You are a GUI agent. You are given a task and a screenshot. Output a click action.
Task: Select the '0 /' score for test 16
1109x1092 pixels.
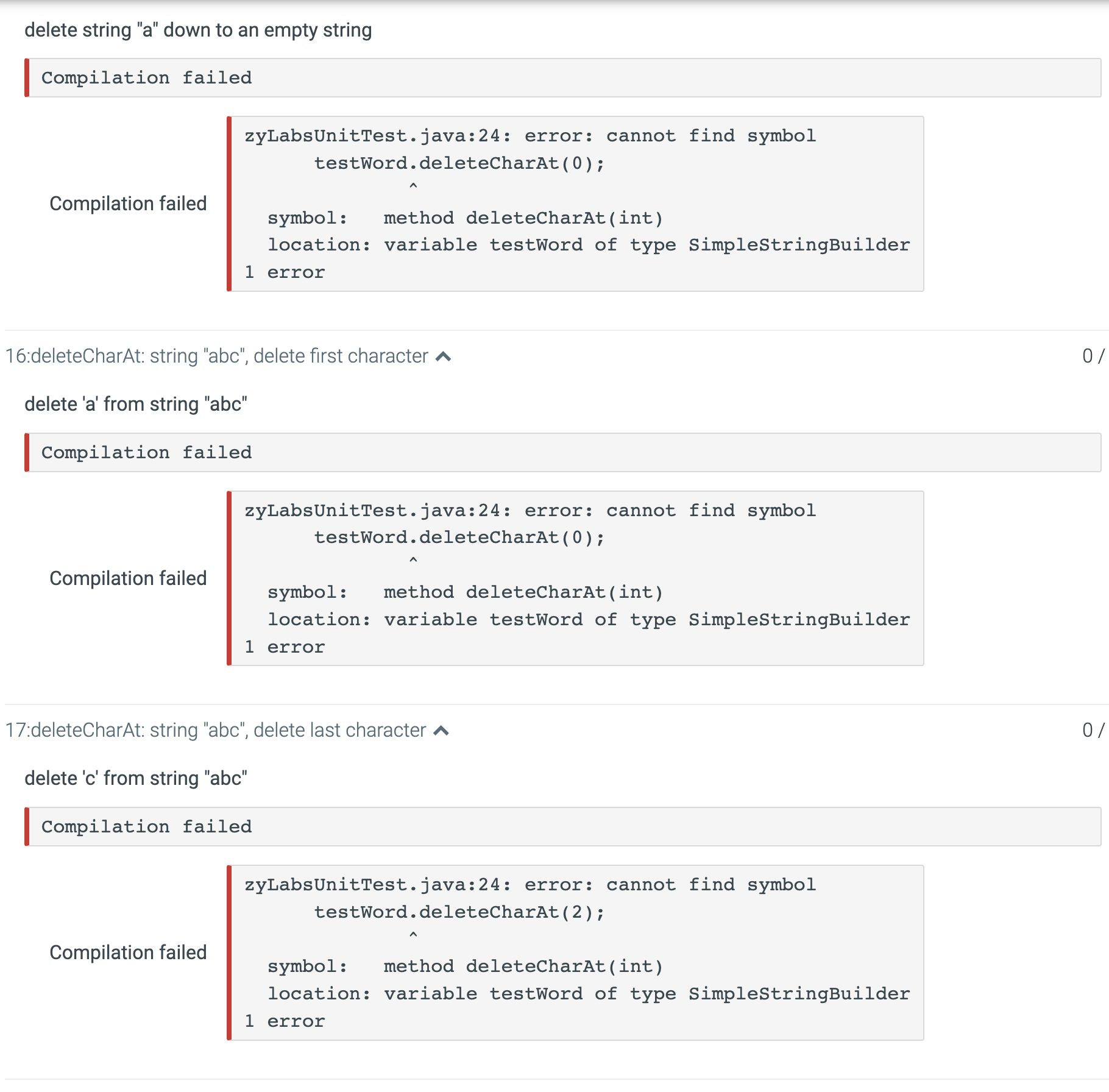(1094, 356)
